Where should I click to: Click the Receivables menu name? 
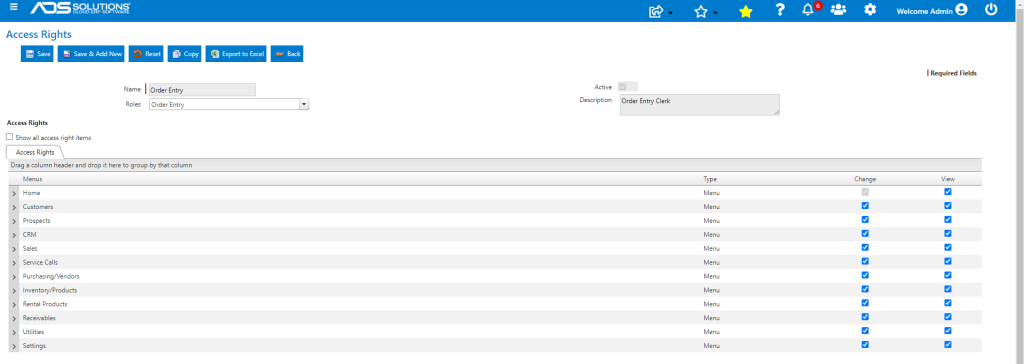tap(39, 318)
